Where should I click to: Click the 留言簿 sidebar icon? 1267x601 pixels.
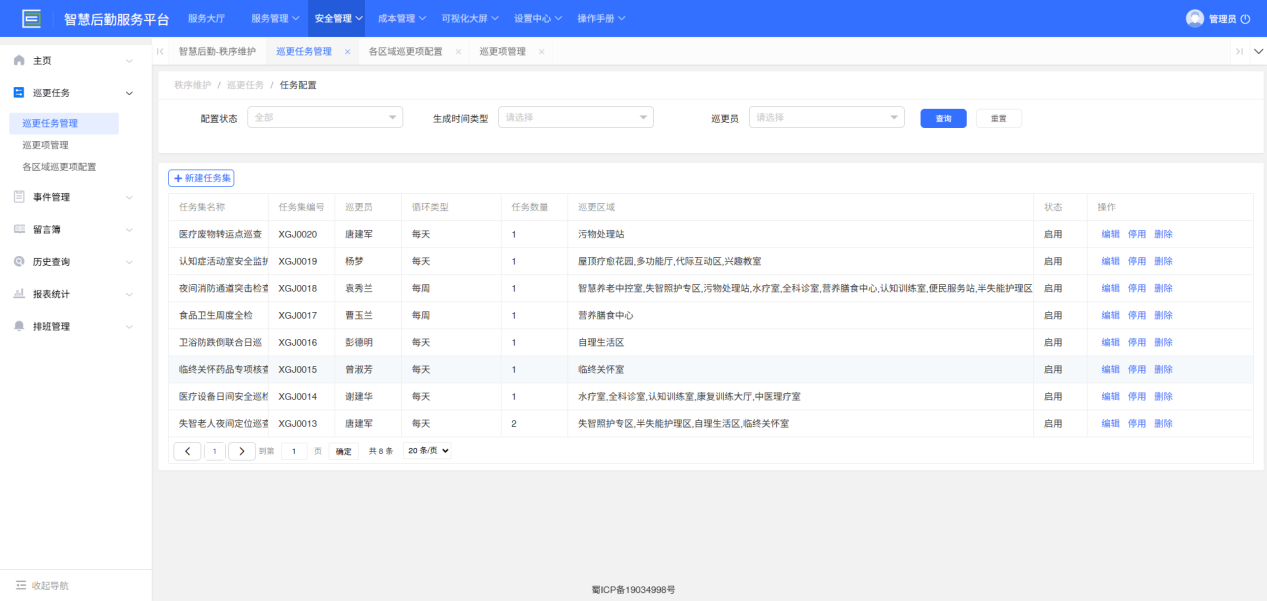(x=19, y=229)
